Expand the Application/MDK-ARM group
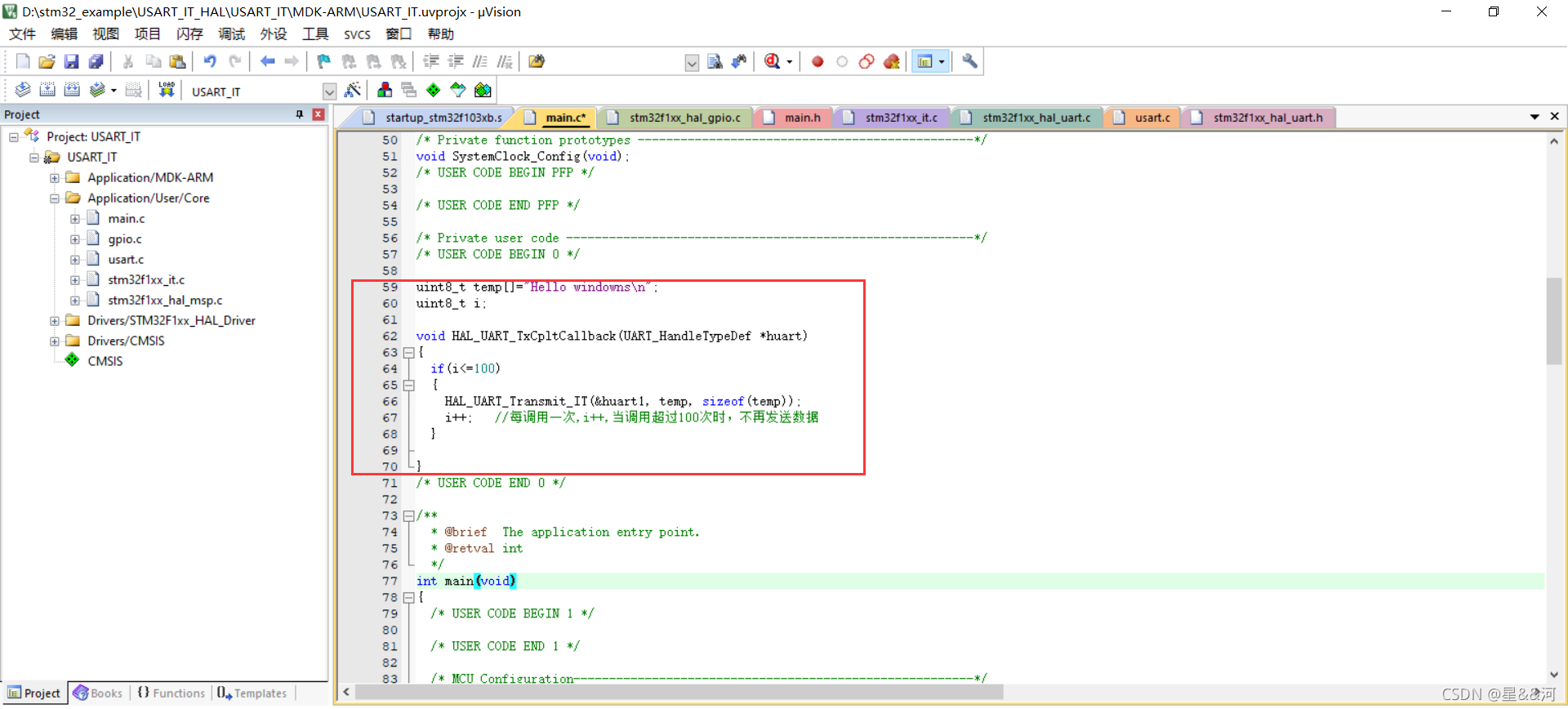Image resolution: width=1568 pixels, height=709 pixels. [55, 177]
